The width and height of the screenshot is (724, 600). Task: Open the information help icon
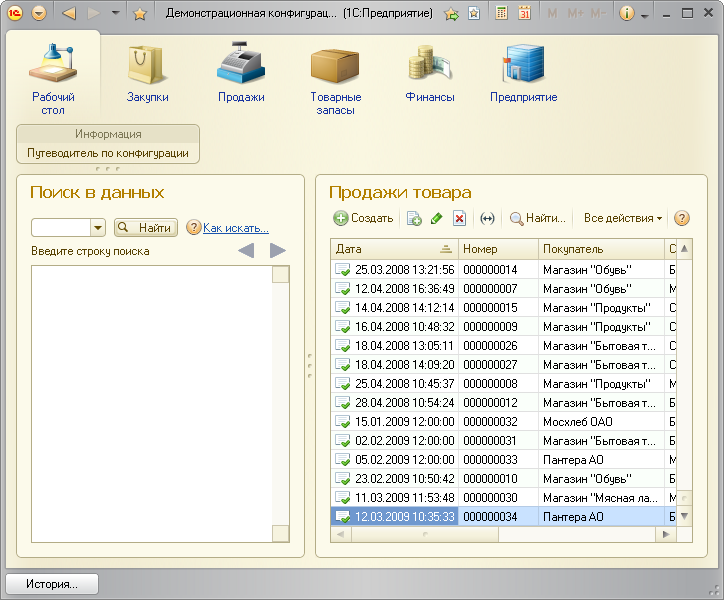pos(627,13)
